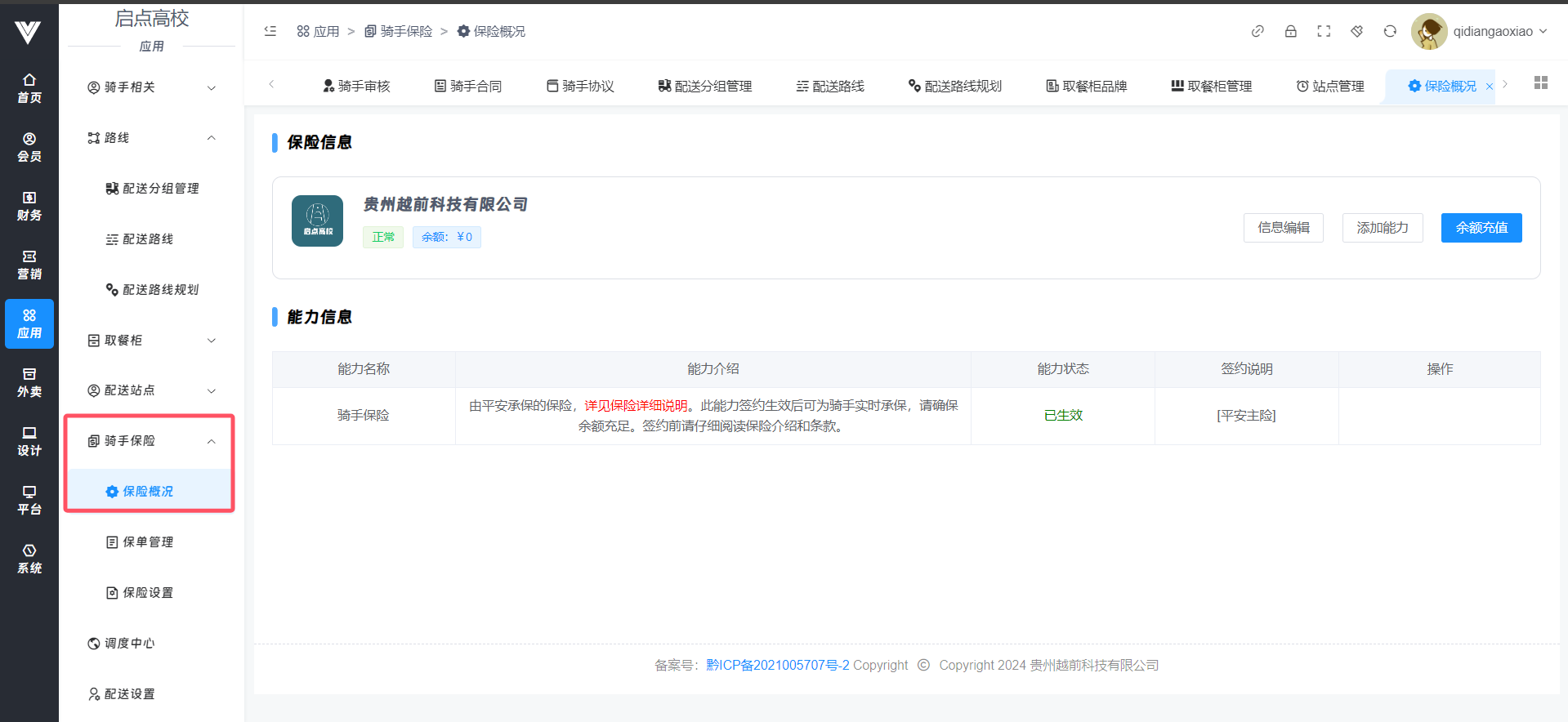Expand the 骑手相关 menu group
Screen dimensions: 1568x722
pos(151,87)
